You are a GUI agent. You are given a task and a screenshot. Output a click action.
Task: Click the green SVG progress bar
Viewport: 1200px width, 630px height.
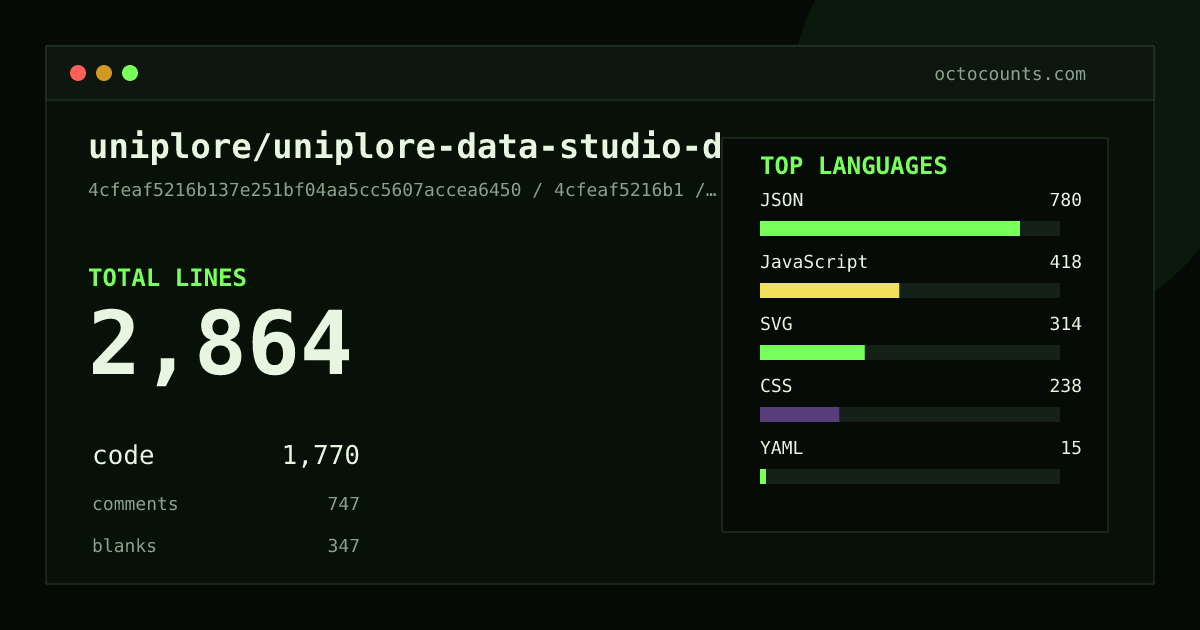click(x=812, y=353)
